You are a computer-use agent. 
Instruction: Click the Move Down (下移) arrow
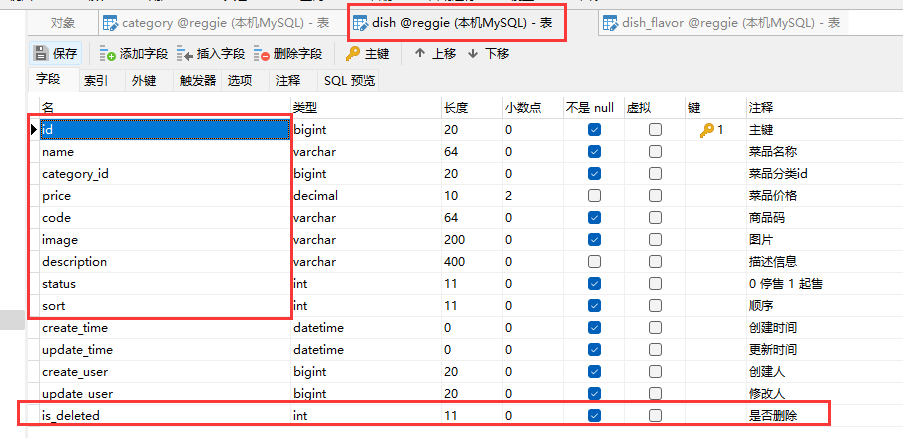[473, 54]
